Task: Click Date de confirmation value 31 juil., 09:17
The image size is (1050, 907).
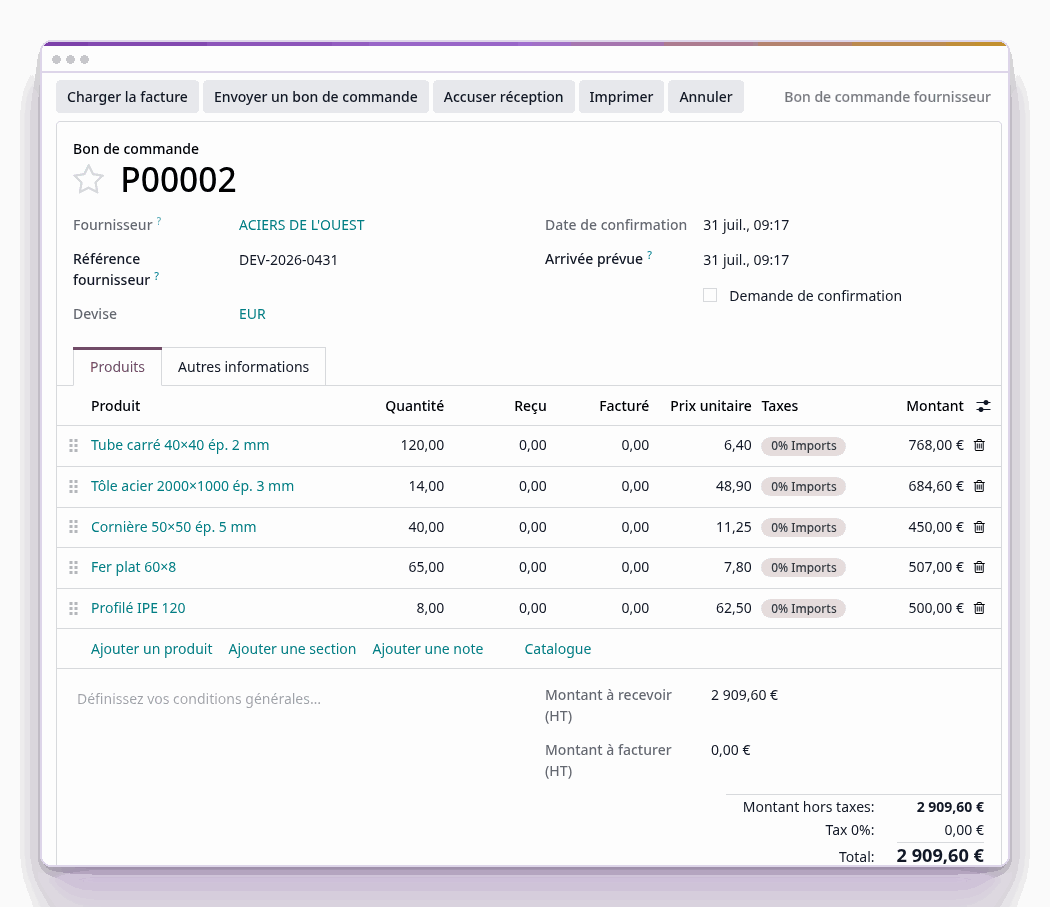Action: click(x=746, y=225)
